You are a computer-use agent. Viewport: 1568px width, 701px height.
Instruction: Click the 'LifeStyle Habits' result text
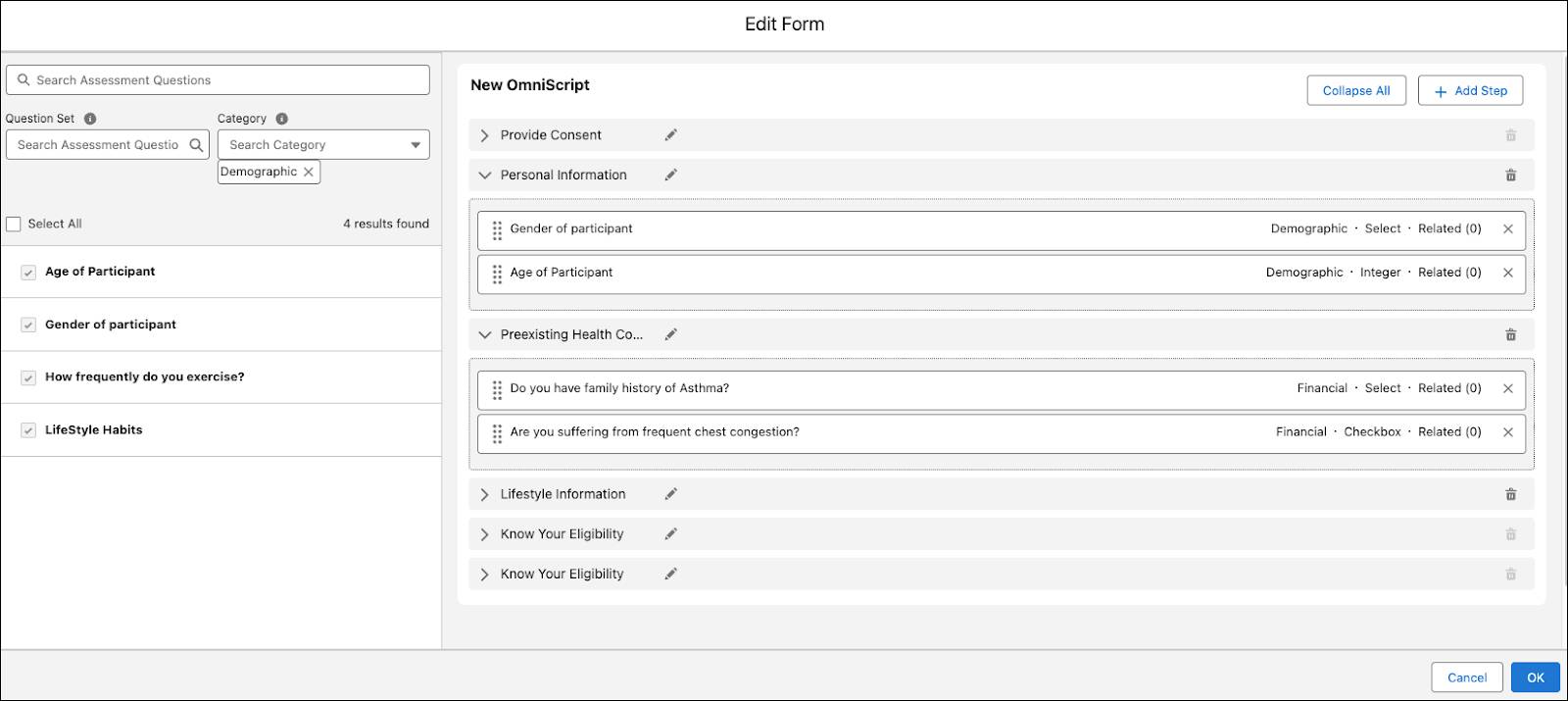(94, 429)
